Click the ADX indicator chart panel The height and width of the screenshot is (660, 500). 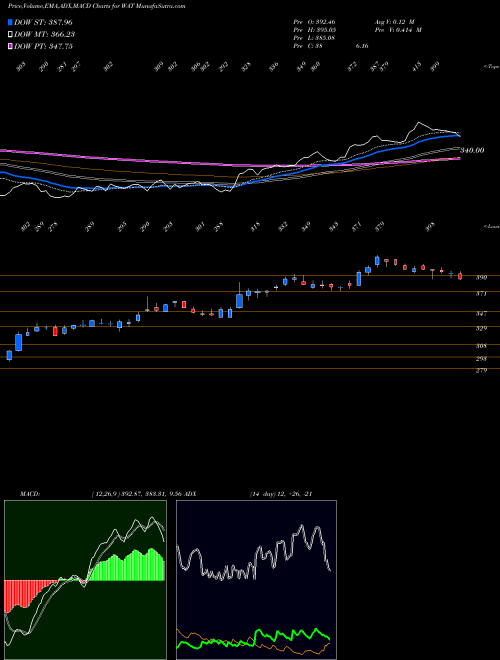click(x=256, y=580)
